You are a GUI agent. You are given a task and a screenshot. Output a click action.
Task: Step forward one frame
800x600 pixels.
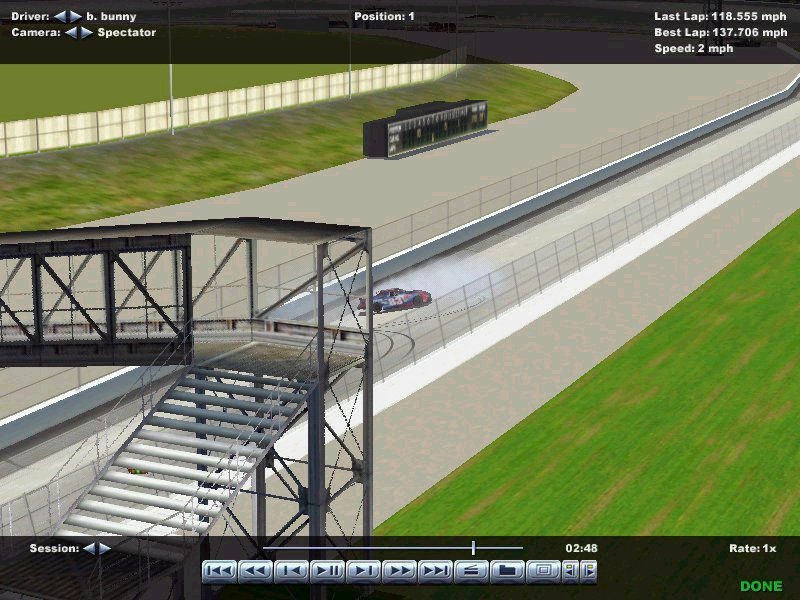coord(363,571)
